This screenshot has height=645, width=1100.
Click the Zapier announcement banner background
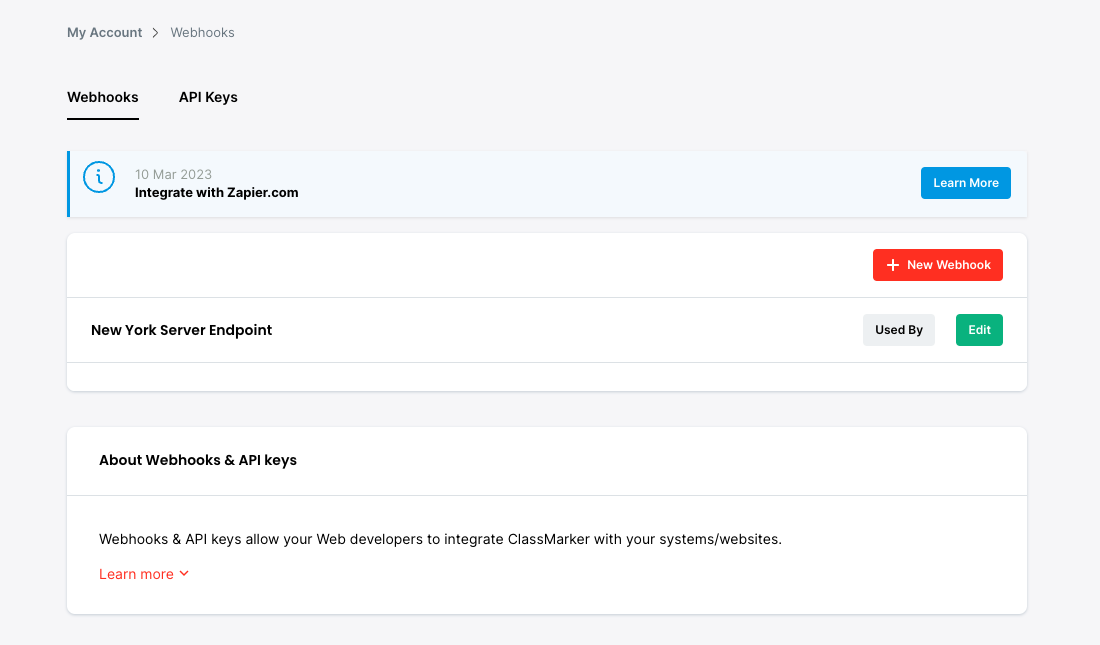tap(600, 183)
